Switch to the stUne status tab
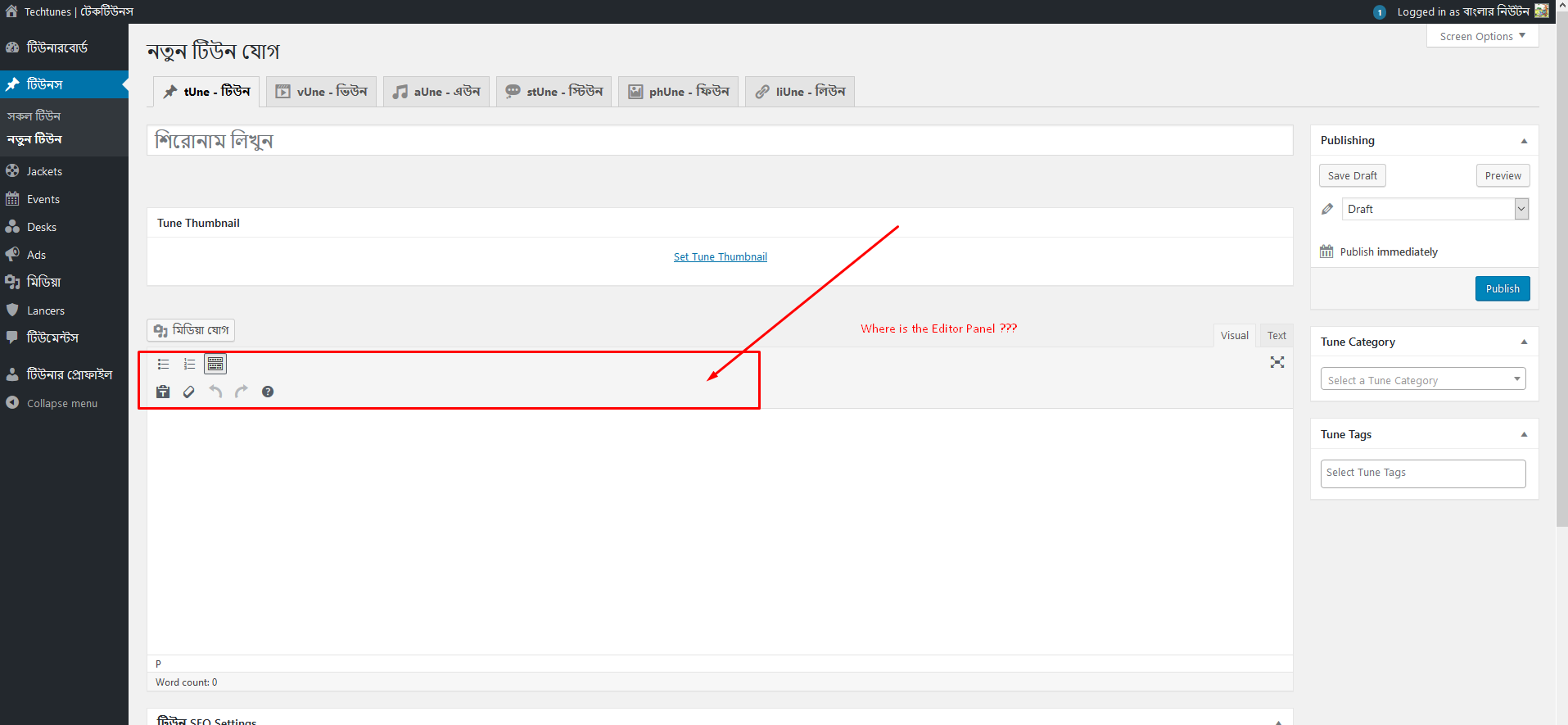The width and height of the screenshot is (1568, 725). pyautogui.click(x=554, y=92)
